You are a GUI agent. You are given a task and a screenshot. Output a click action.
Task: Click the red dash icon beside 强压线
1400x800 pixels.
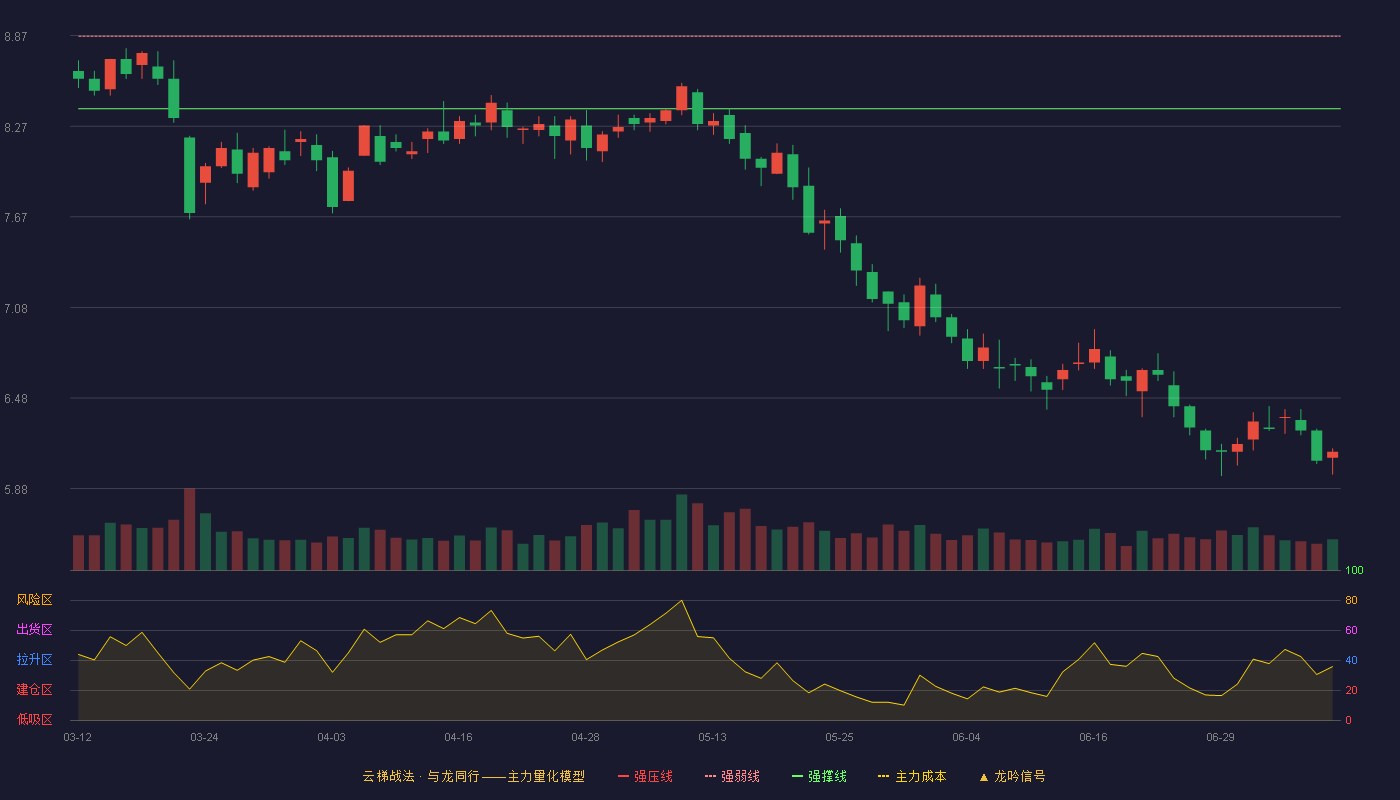click(x=623, y=776)
